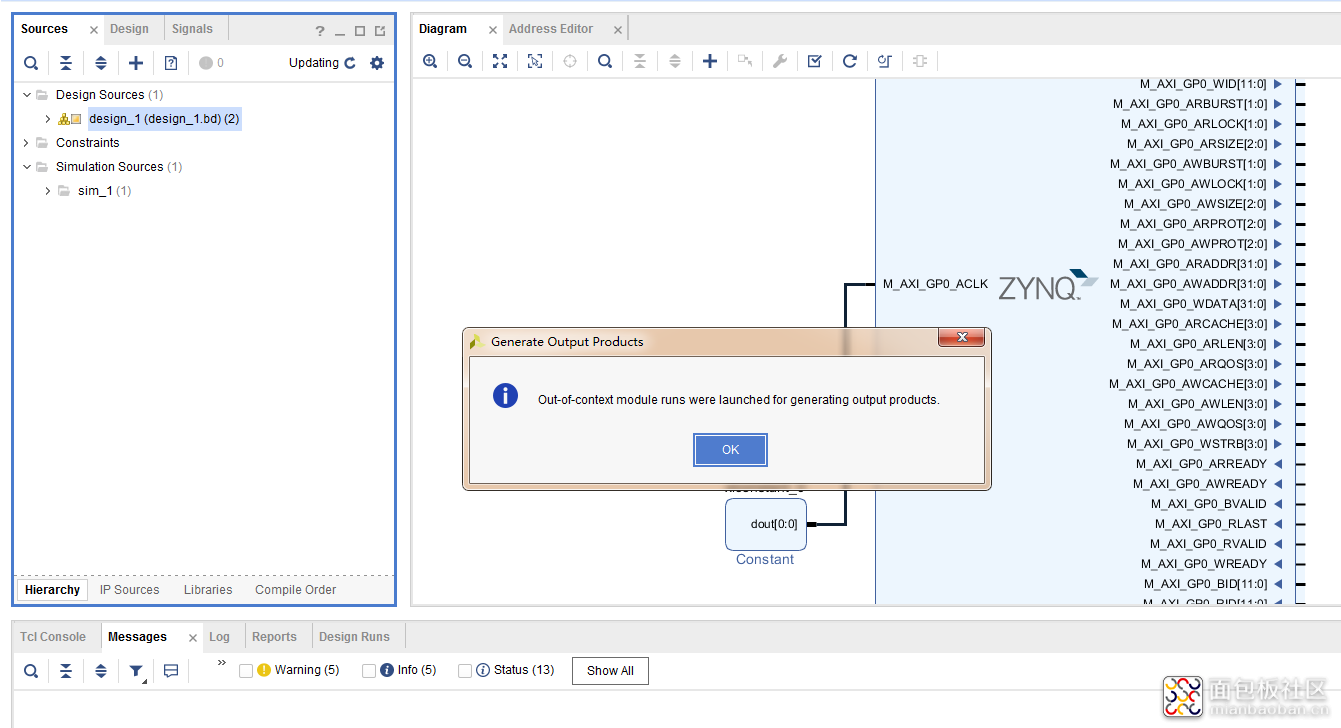This screenshot has height=728, width=1341.
Task: Open the Tcl Console tab
Action: coord(53,637)
